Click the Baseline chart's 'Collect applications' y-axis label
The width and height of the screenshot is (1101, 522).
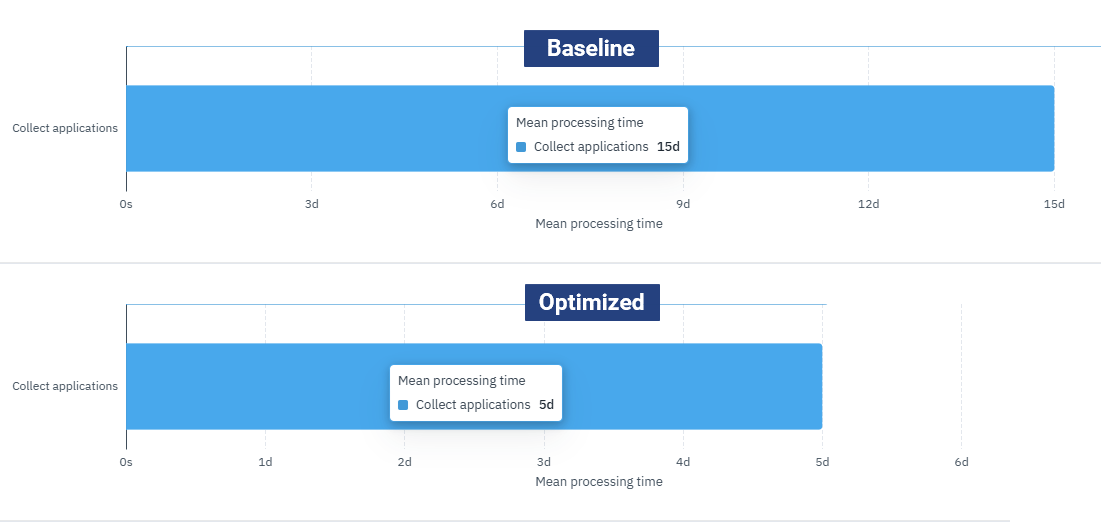[x=65, y=128]
